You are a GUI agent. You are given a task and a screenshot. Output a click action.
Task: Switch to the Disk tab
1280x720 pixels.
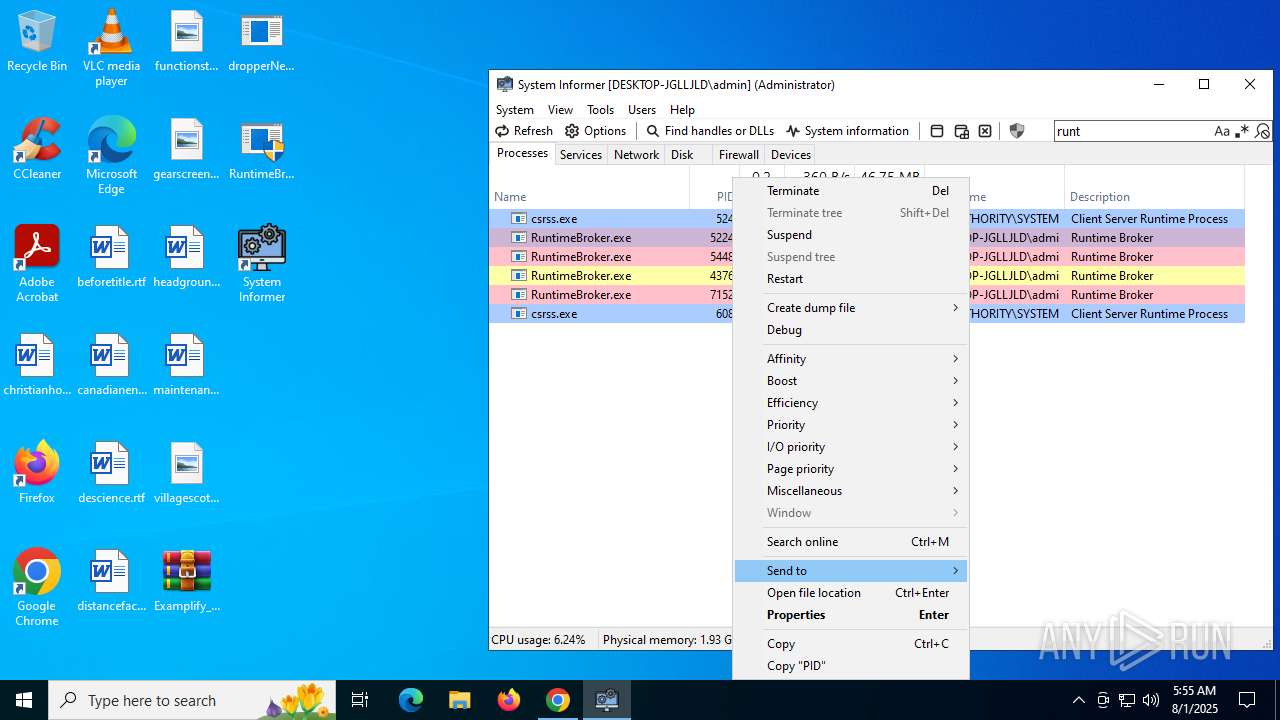[682, 155]
